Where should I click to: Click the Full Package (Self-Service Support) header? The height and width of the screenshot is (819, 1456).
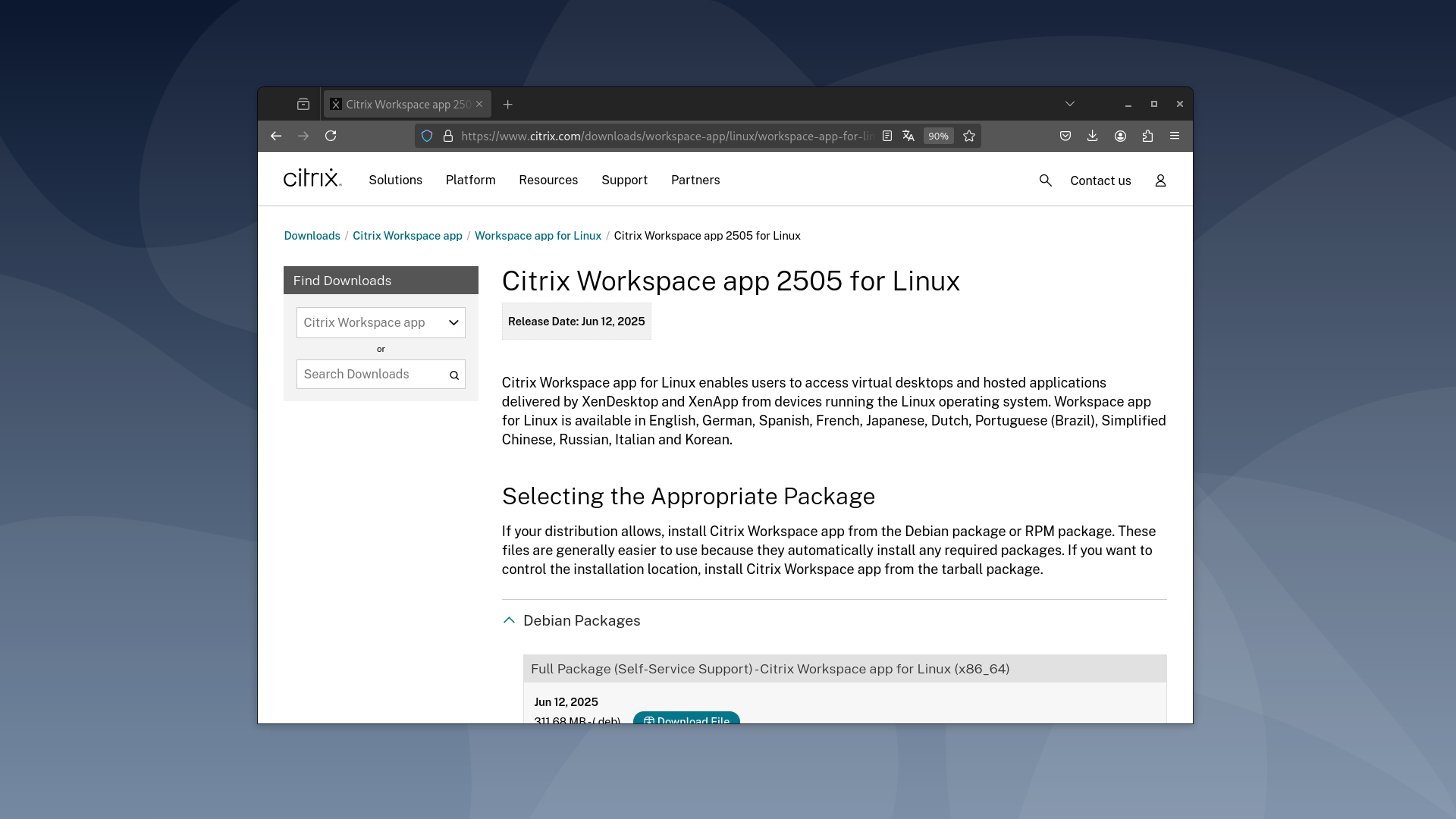pyautogui.click(x=845, y=669)
